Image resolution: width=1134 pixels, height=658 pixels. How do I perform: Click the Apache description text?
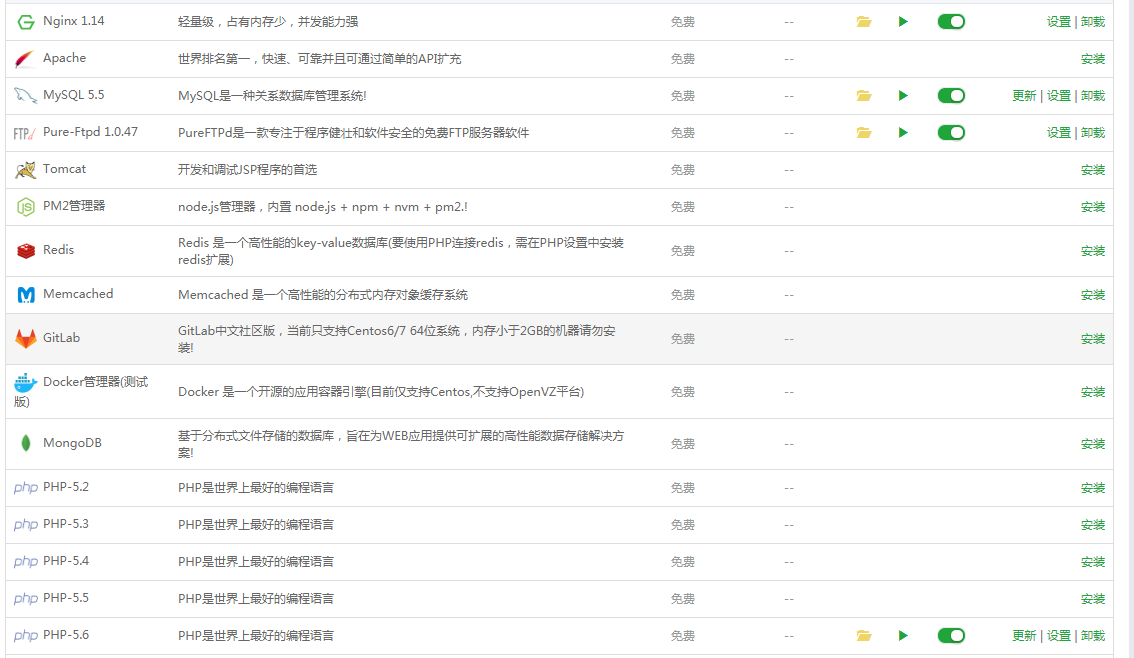click(x=320, y=59)
